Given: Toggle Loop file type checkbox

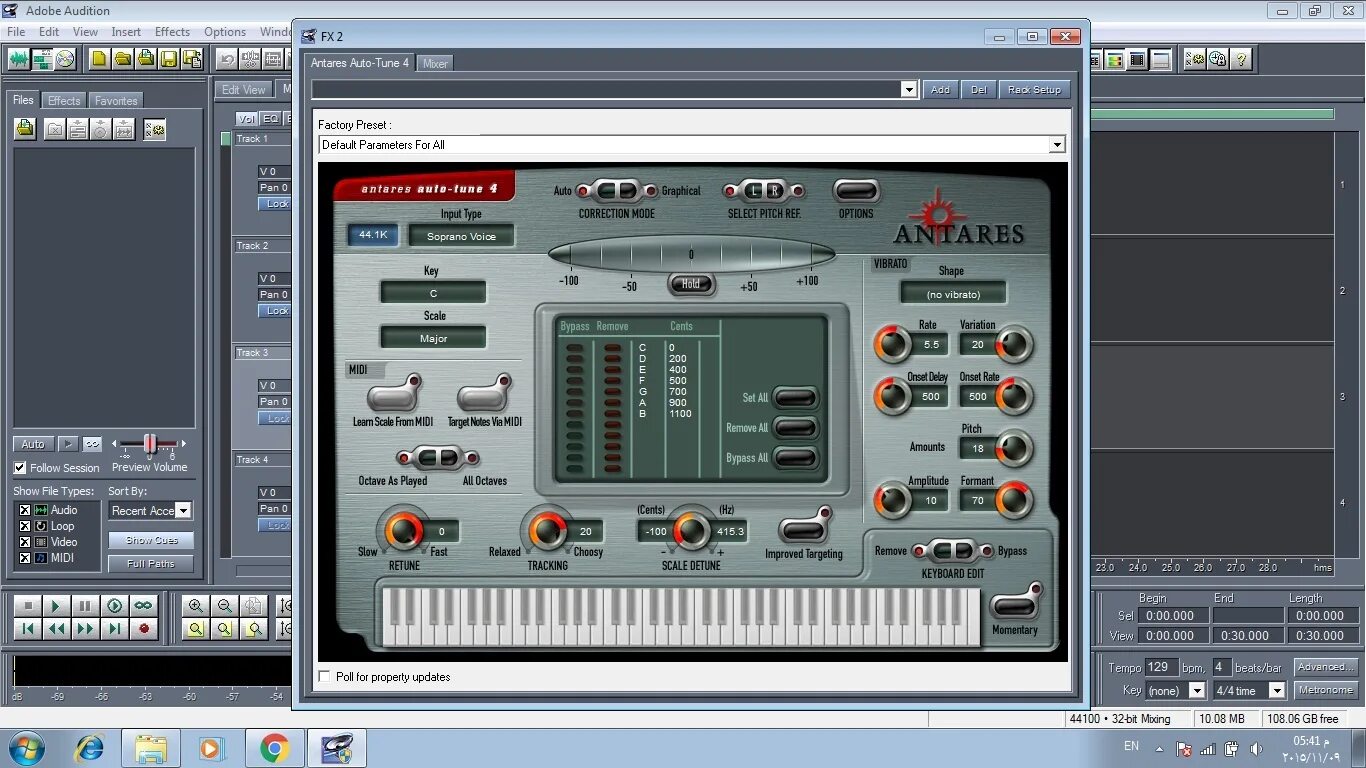Looking at the screenshot, I should tap(25, 526).
